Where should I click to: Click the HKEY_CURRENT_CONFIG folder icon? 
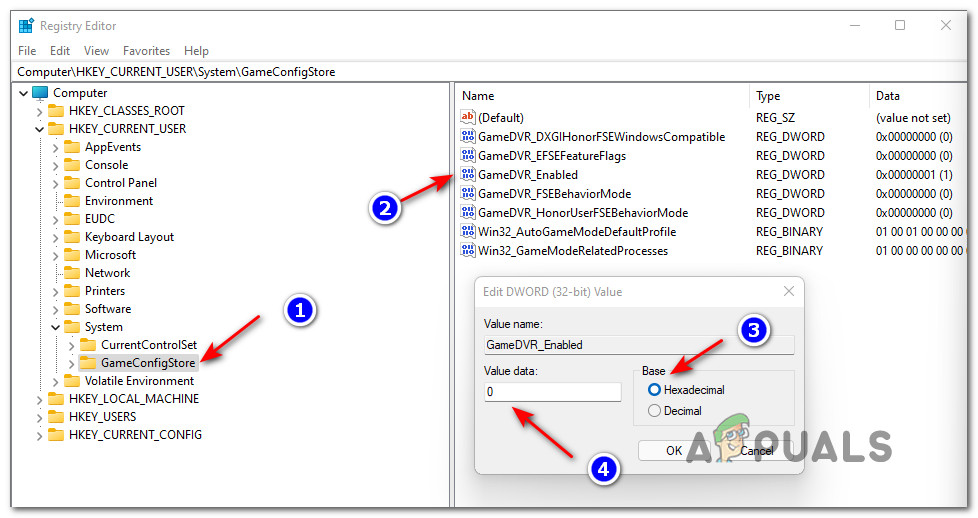click(56, 436)
